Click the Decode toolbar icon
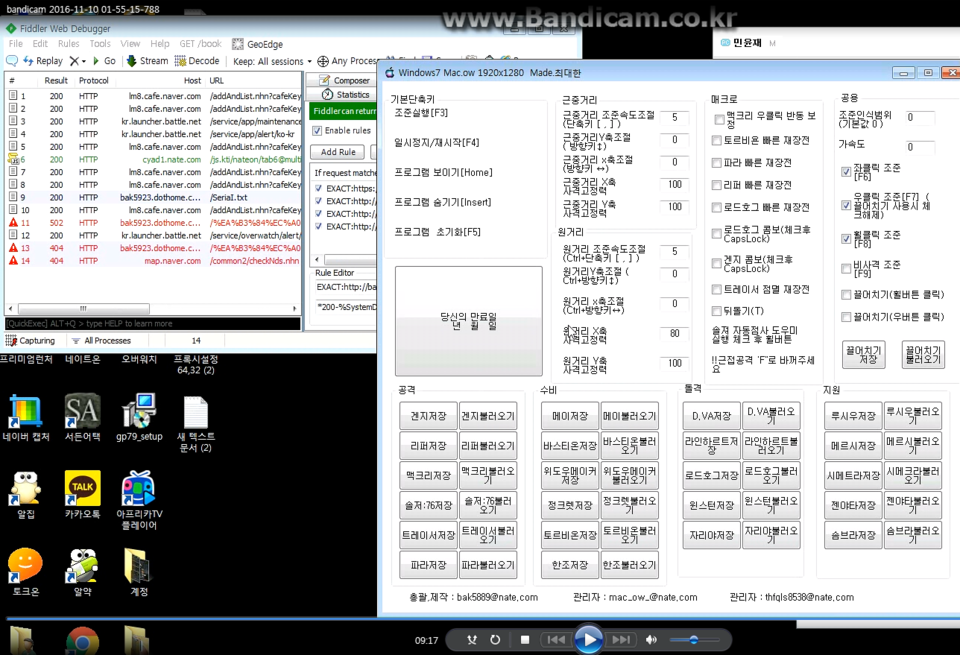The height and width of the screenshot is (655, 960). tap(183, 61)
